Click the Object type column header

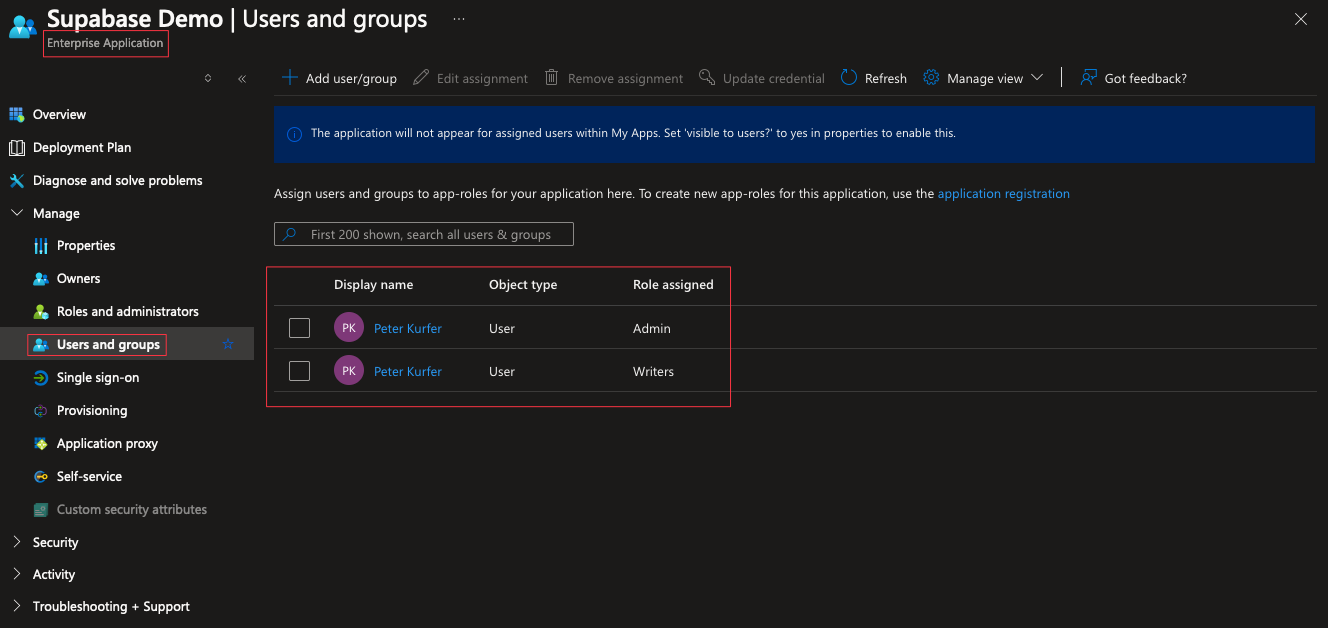pyautogui.click(x=523, y=285)
